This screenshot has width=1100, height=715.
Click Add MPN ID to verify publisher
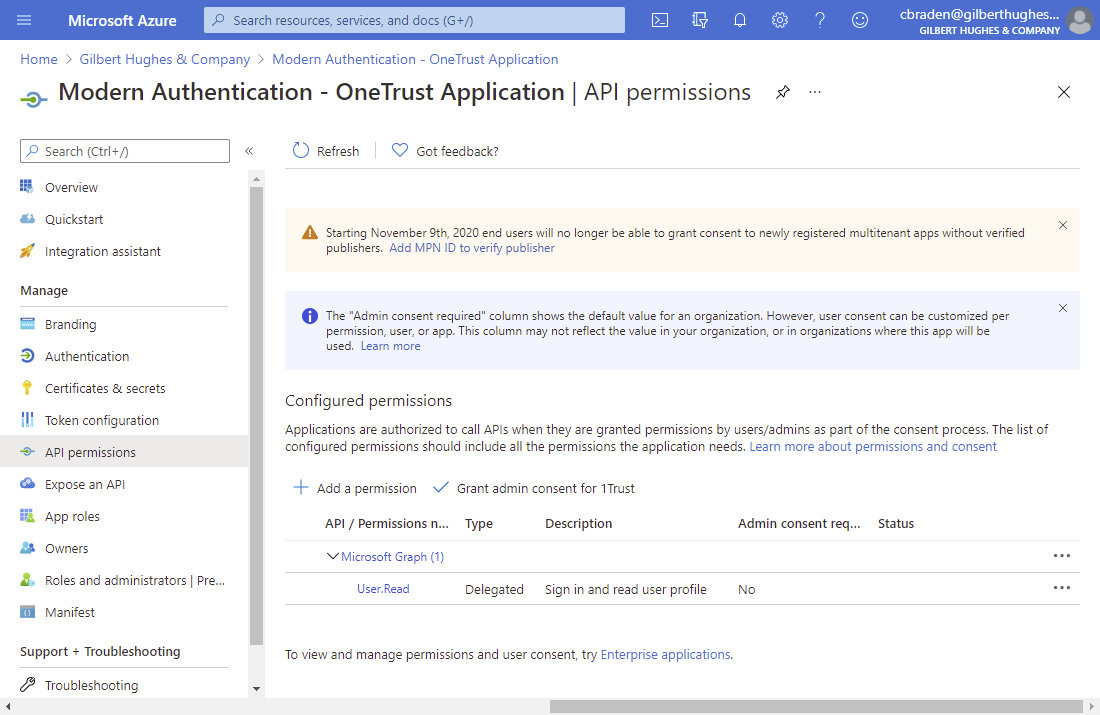coord(472,248)
